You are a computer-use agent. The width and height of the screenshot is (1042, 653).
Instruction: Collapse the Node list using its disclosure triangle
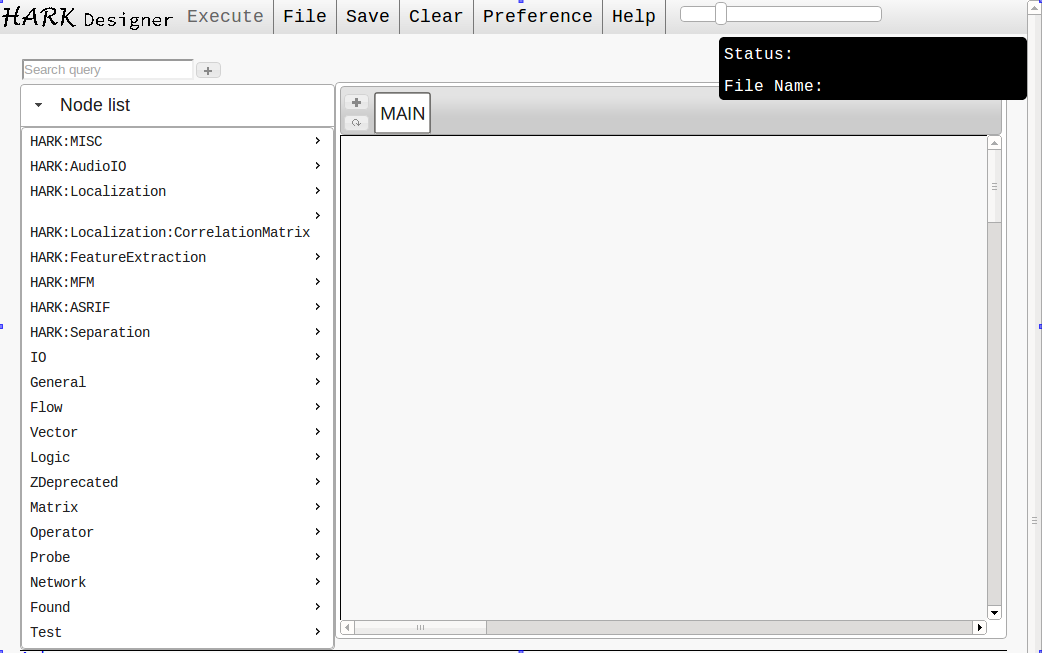pyautogui.click(x=38, y=105)
